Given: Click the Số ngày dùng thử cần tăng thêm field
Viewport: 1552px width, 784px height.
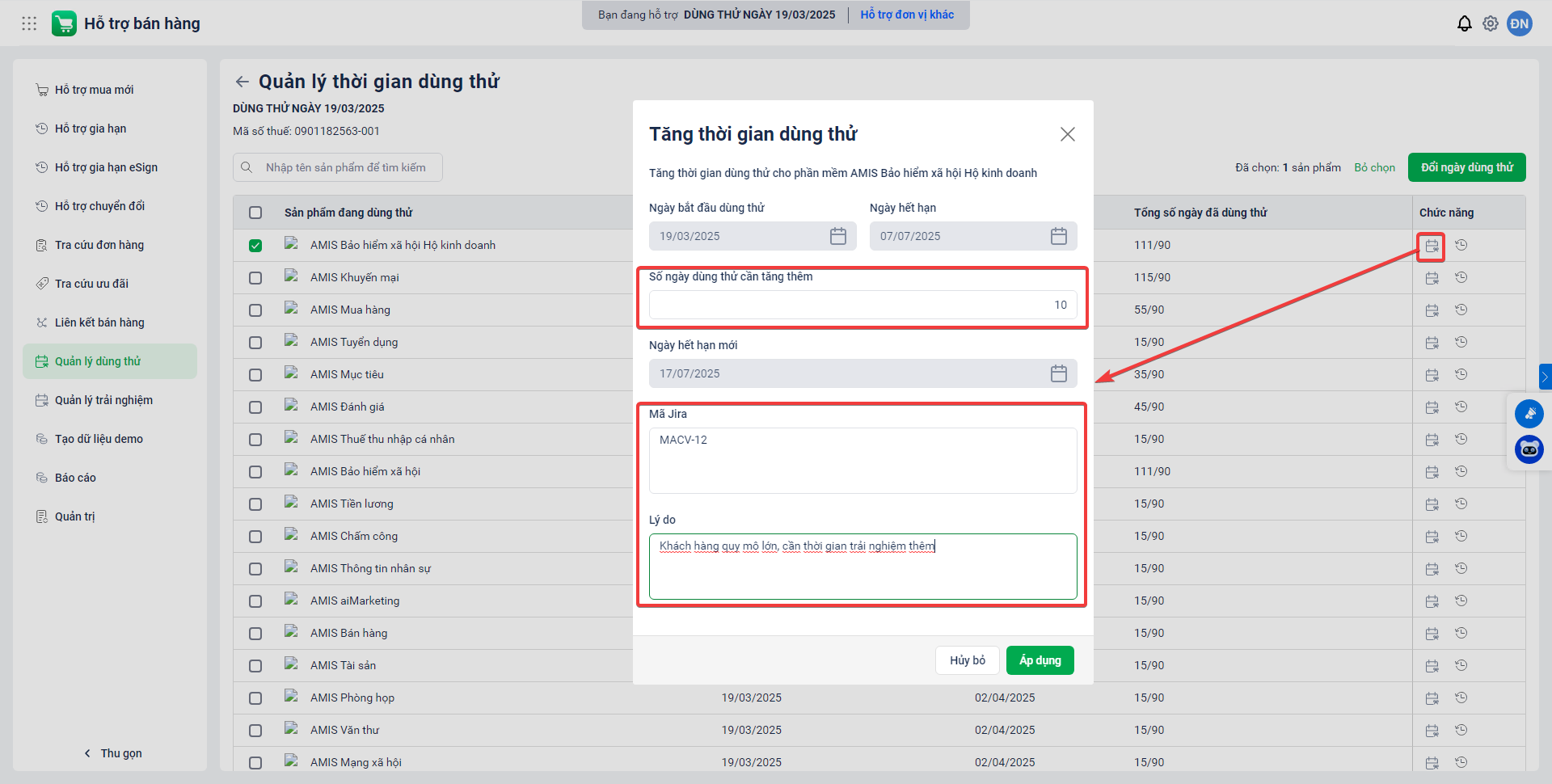Looking at the screenshot, I should pos(862,305).
